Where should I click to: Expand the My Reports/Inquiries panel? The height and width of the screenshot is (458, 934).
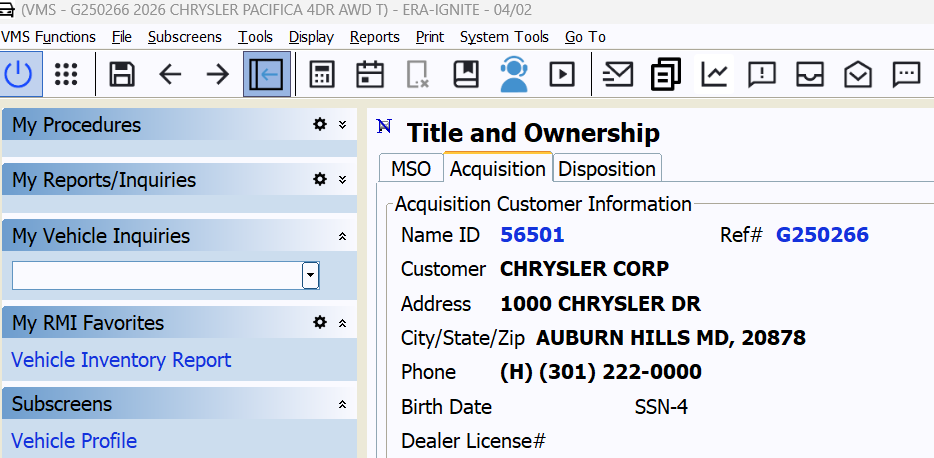(343, 179)
